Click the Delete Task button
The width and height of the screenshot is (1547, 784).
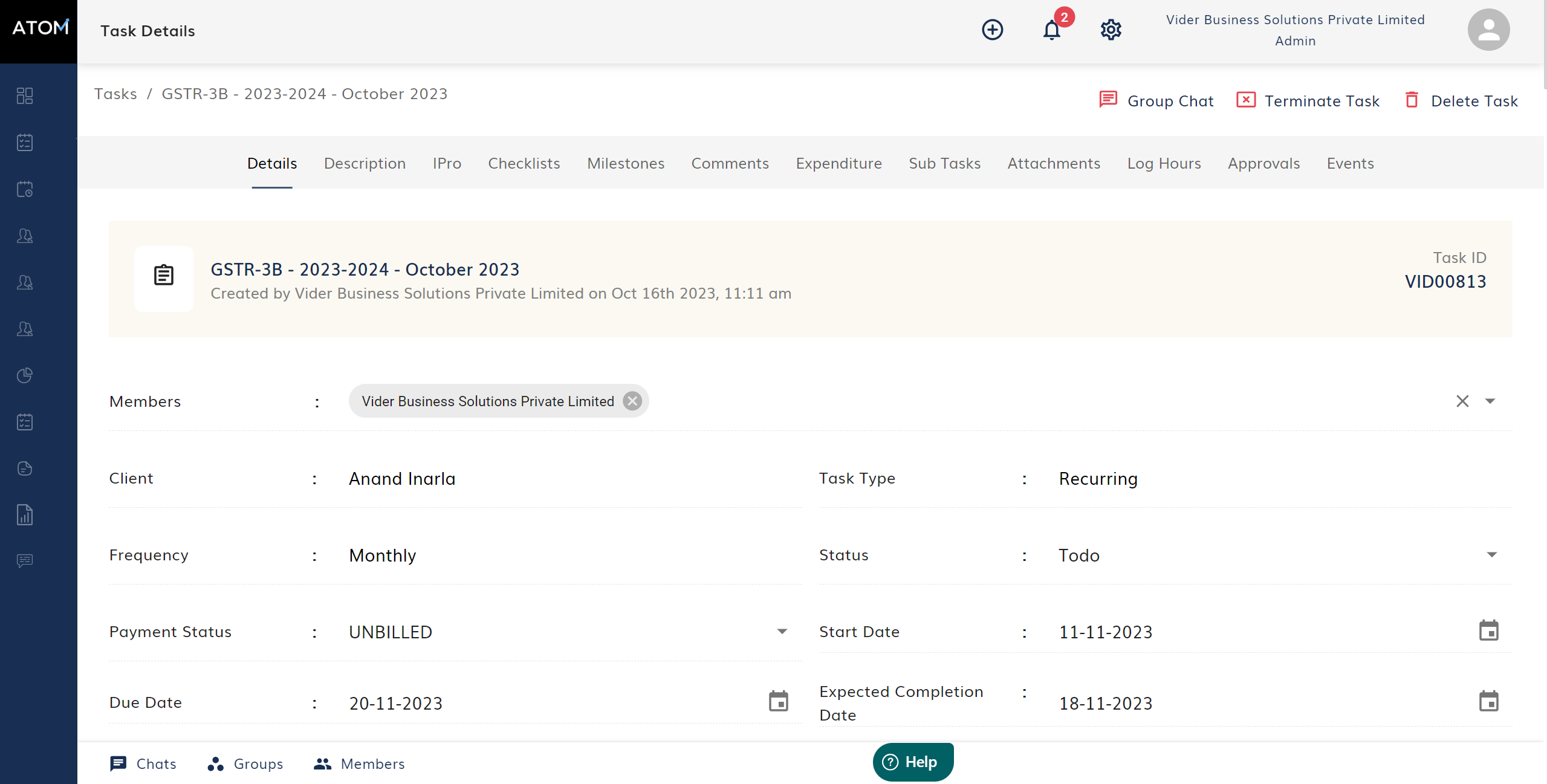point(1461,101)
